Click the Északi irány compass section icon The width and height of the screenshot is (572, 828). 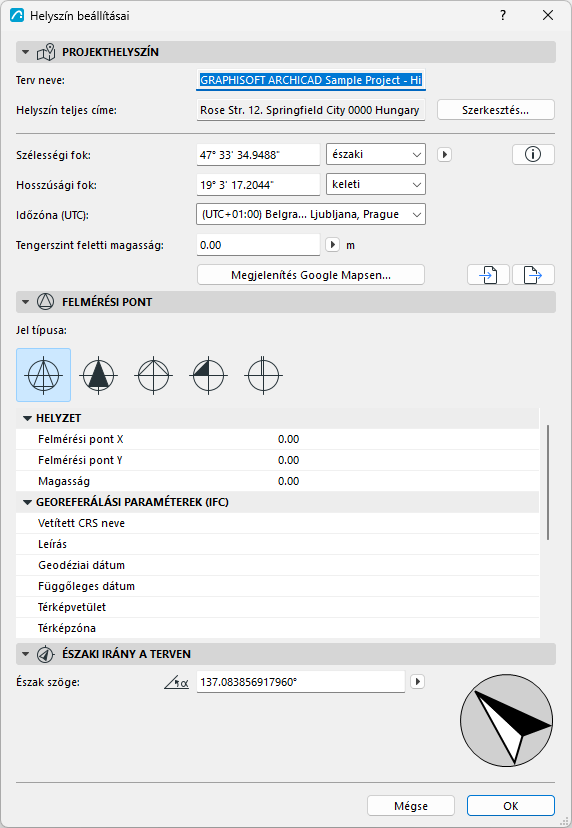[46, 654]
